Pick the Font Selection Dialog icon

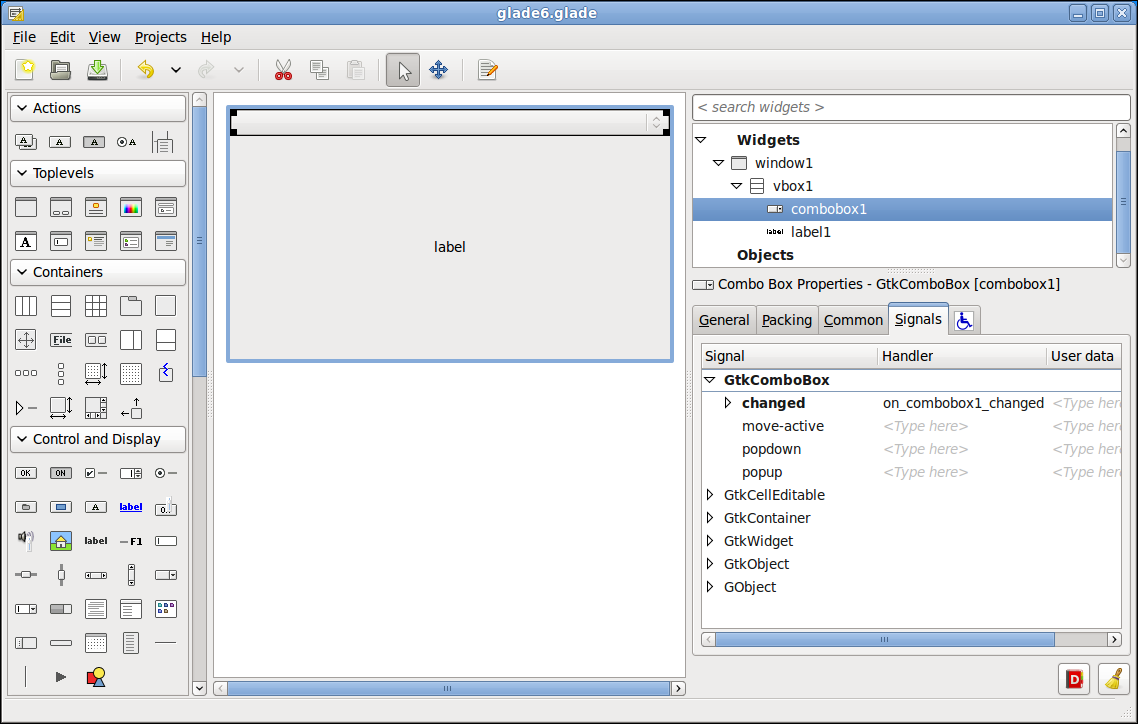point(26,242)
